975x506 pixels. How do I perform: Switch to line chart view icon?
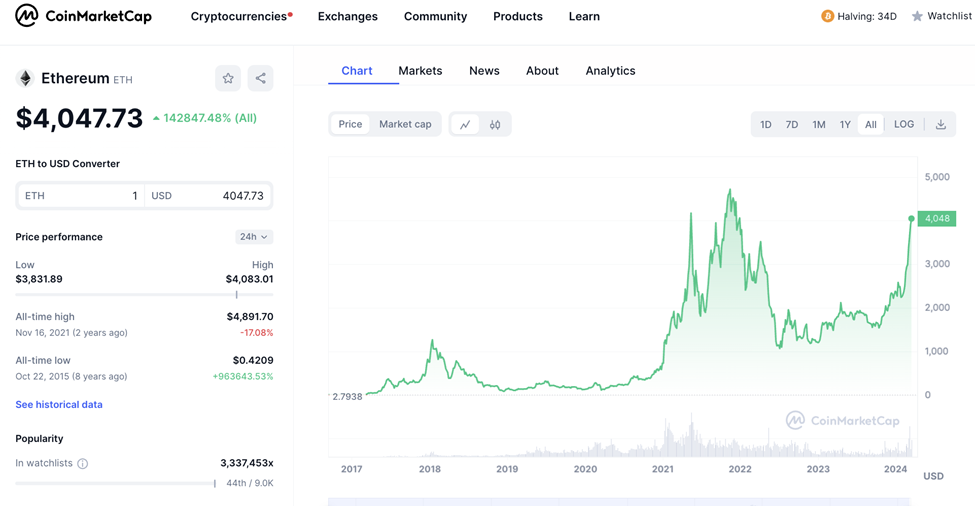pos(465,124)
